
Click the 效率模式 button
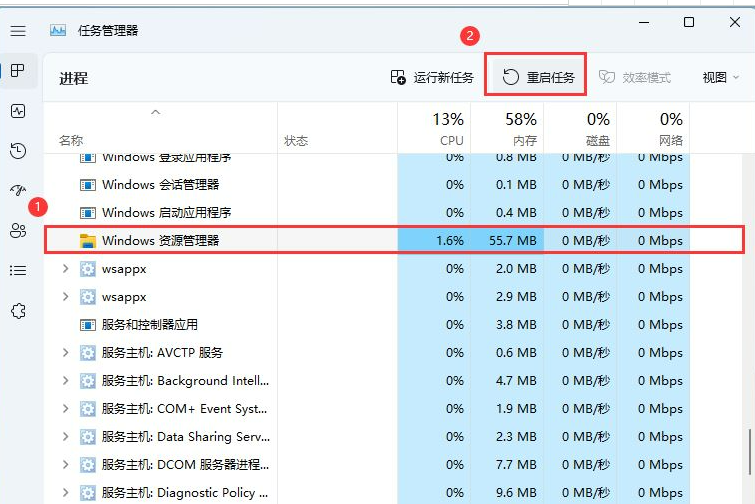(635, 77)
